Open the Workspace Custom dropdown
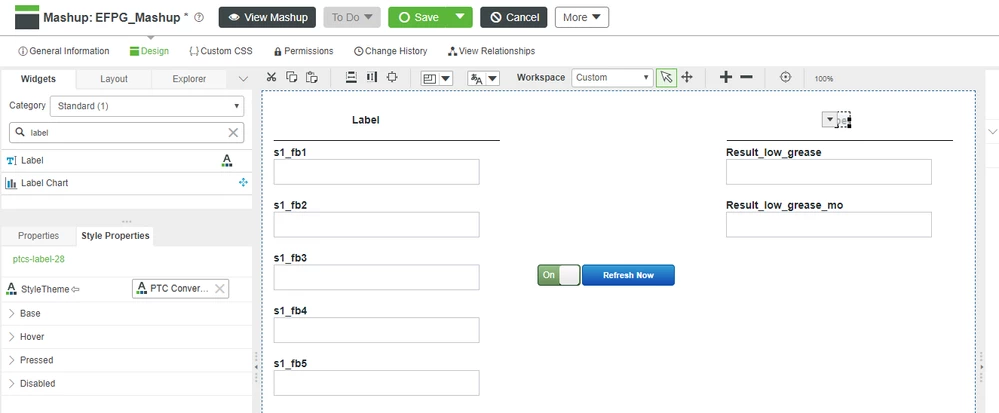Viewport: 999px width, 413px height. (612, 78)
